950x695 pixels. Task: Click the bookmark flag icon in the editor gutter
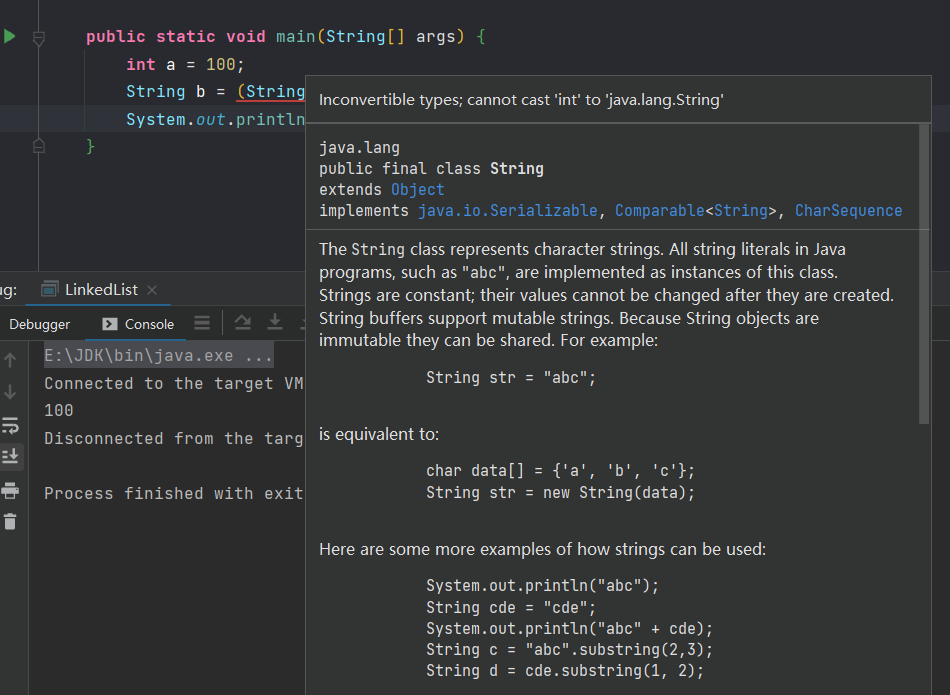[38, 145]
